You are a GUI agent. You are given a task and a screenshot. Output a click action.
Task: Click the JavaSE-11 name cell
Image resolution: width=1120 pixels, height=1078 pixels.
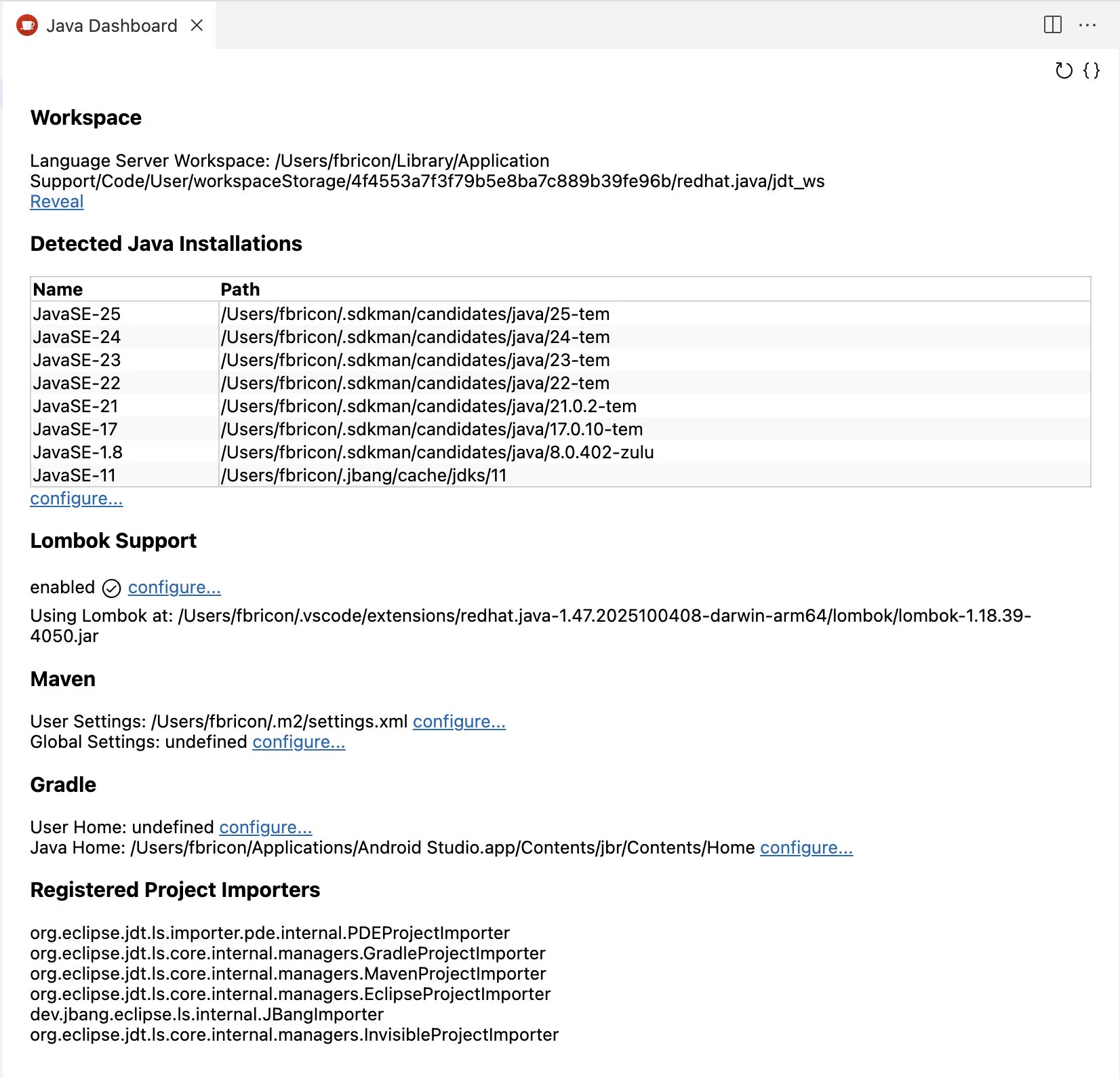click(x=125, y=475)
